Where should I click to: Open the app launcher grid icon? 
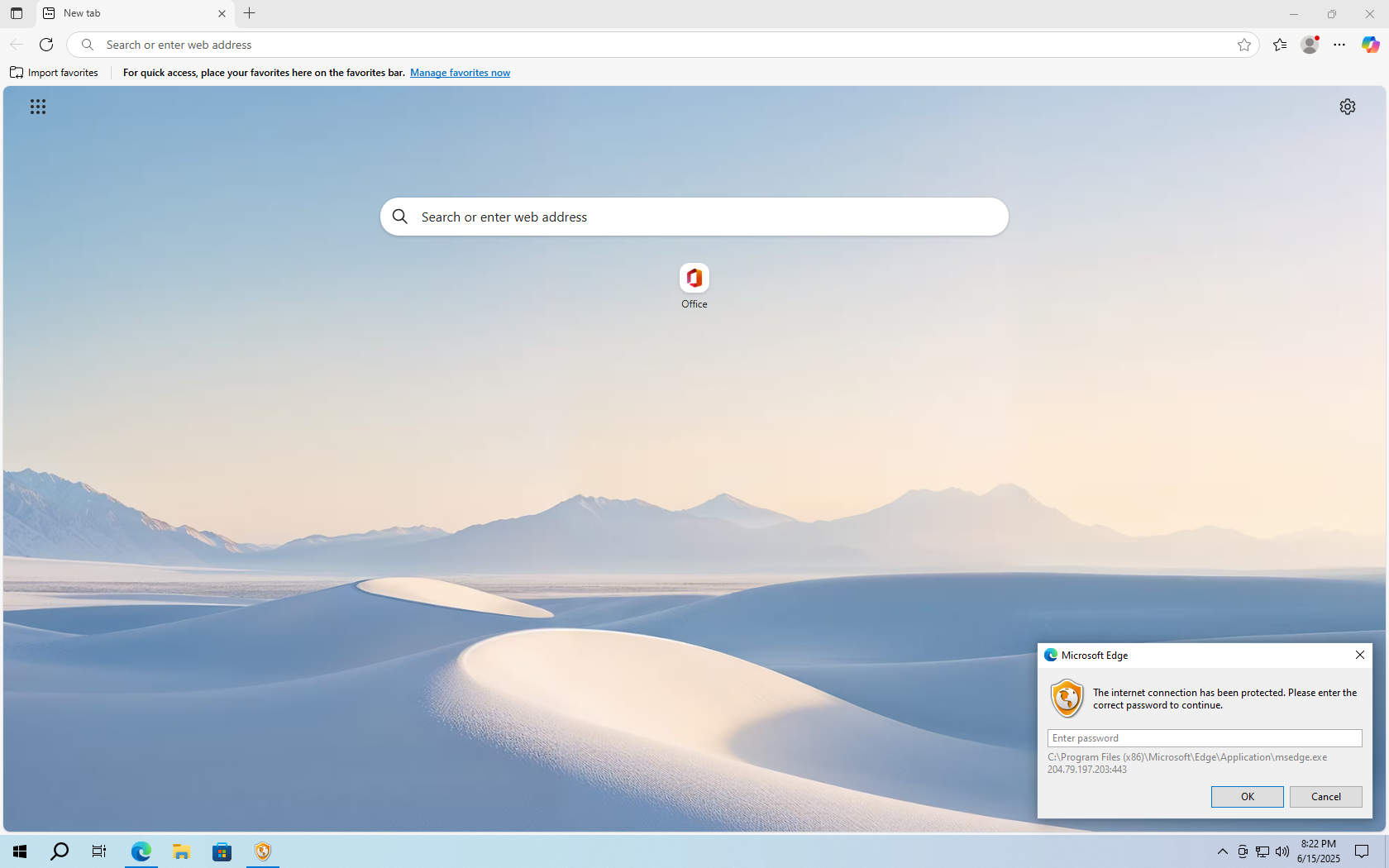point(38,107)
